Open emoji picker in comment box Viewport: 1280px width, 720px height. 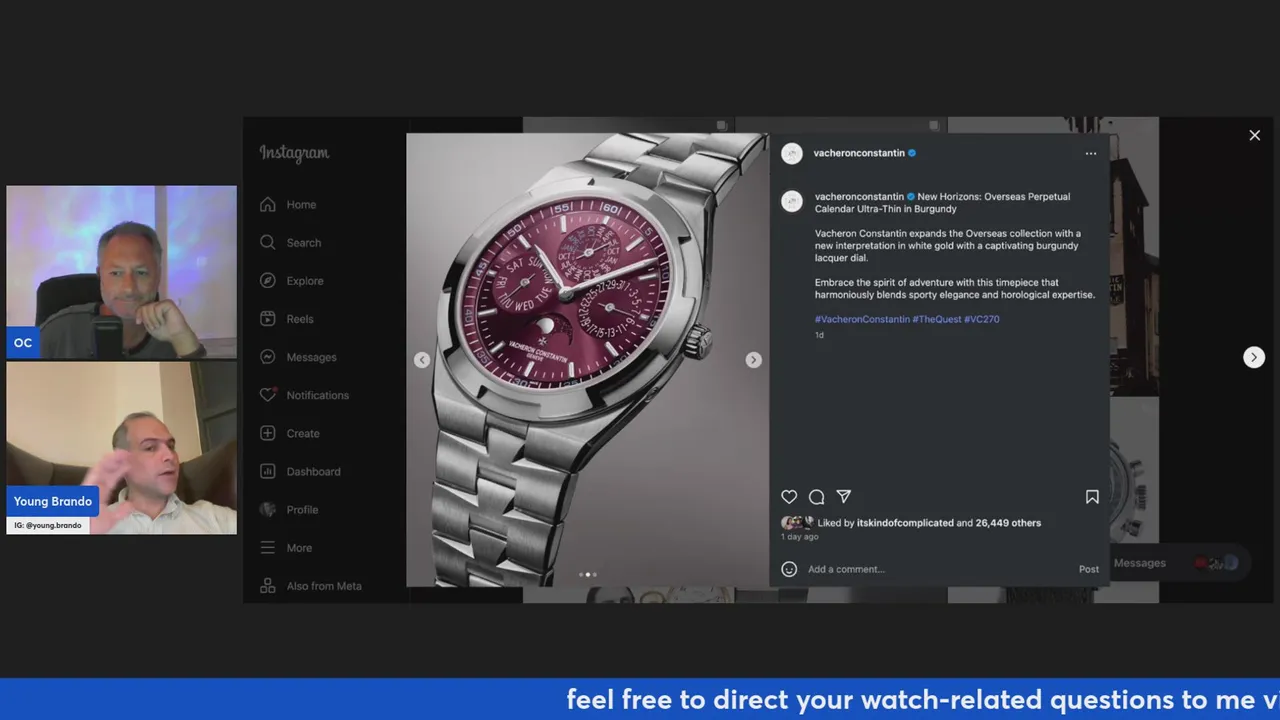(789, 569)
